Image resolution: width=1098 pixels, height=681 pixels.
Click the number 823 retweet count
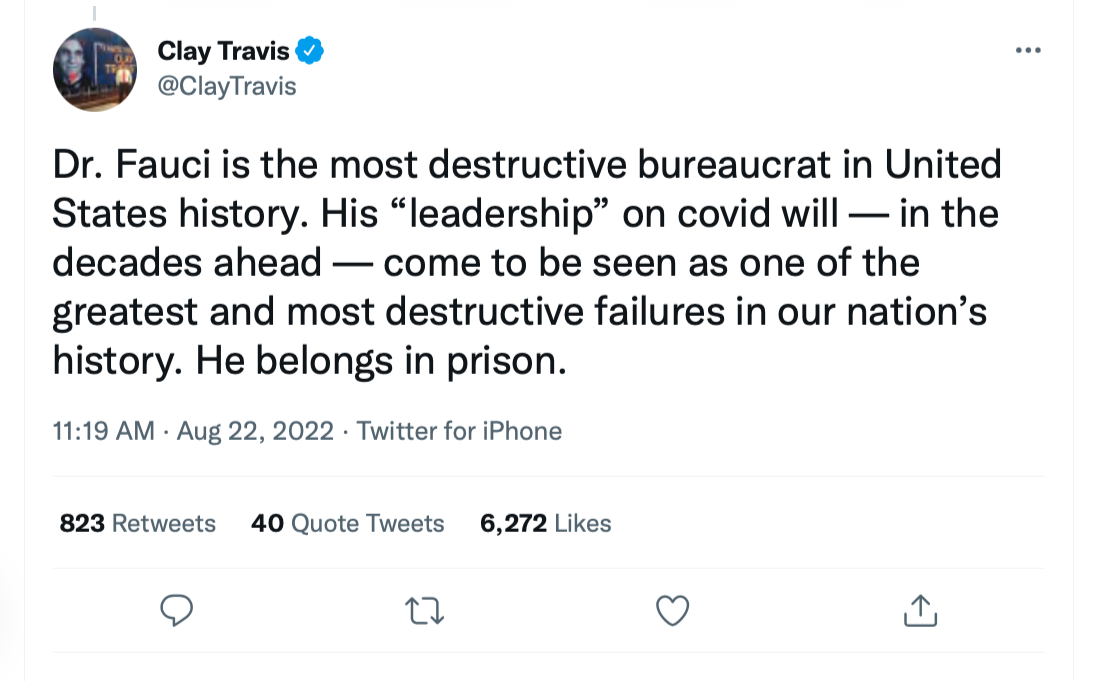tap(82, 523)
